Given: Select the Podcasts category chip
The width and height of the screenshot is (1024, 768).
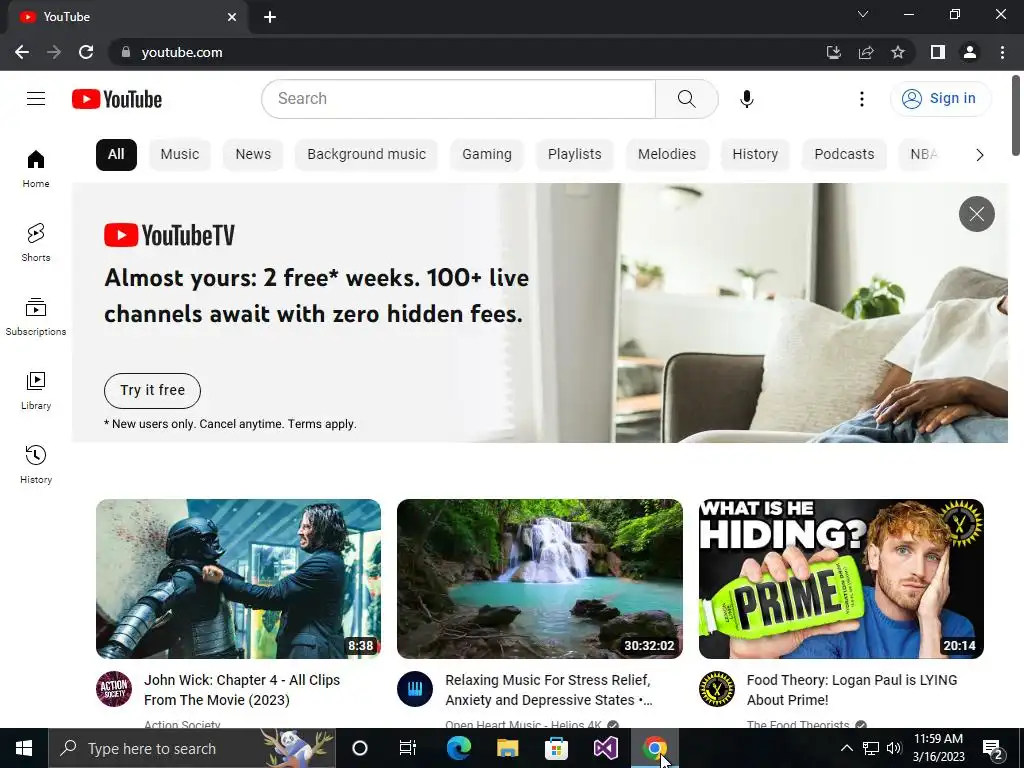Looking at the screenshot, I should tap(844, 155).
